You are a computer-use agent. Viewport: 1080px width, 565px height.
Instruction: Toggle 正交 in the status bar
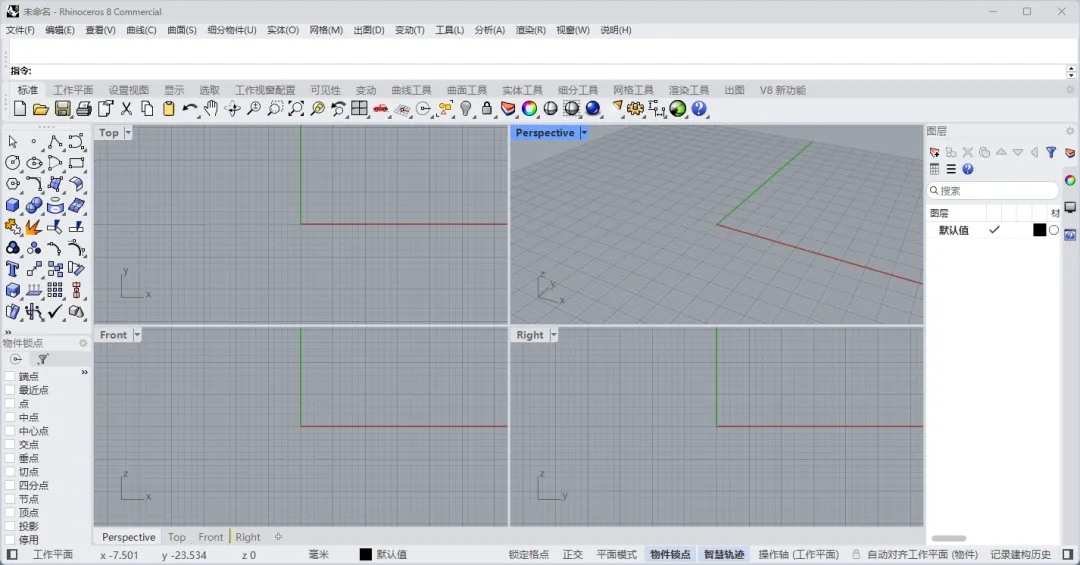[x=572, y=555]
